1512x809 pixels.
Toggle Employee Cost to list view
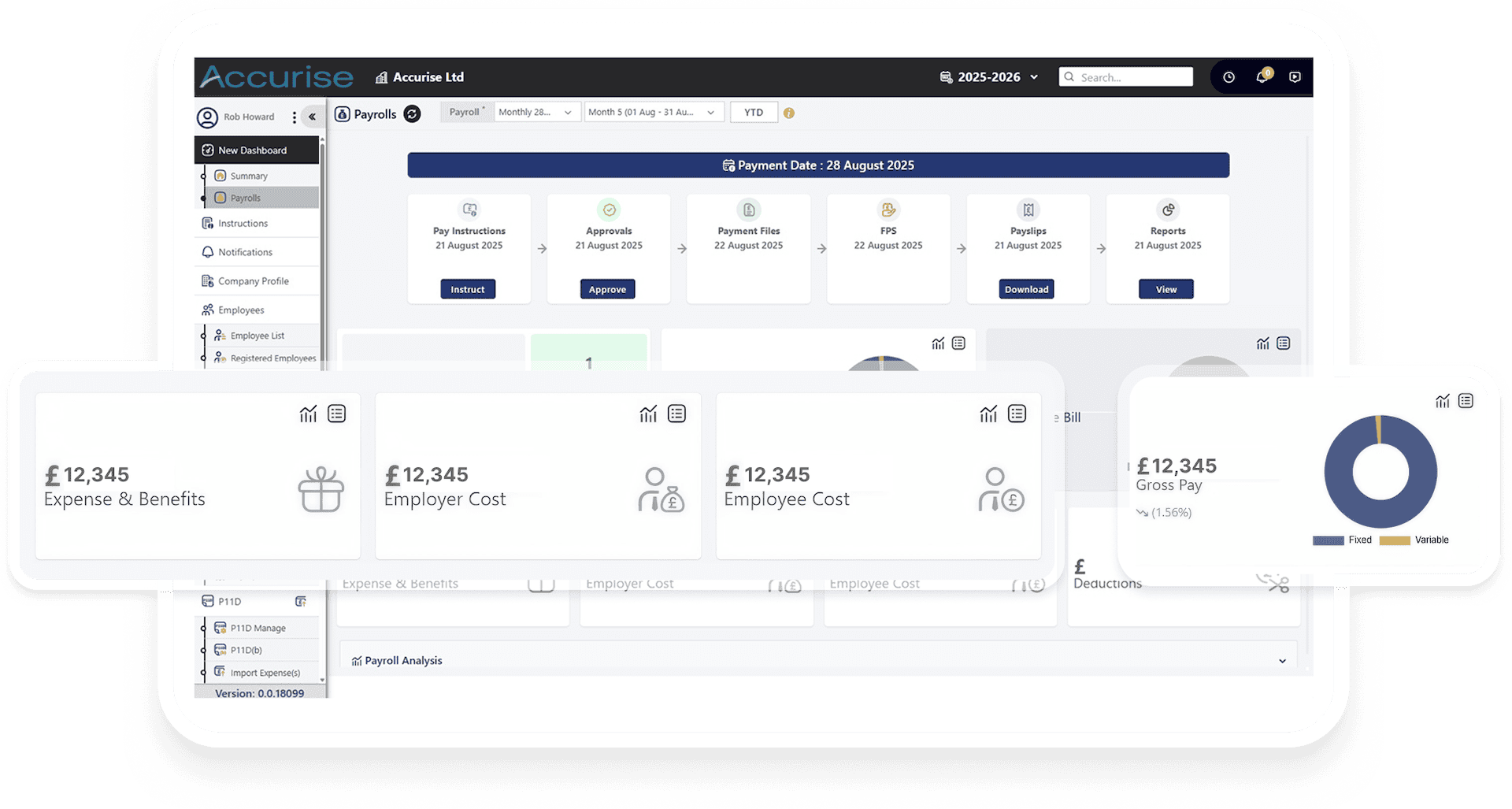1017,413
